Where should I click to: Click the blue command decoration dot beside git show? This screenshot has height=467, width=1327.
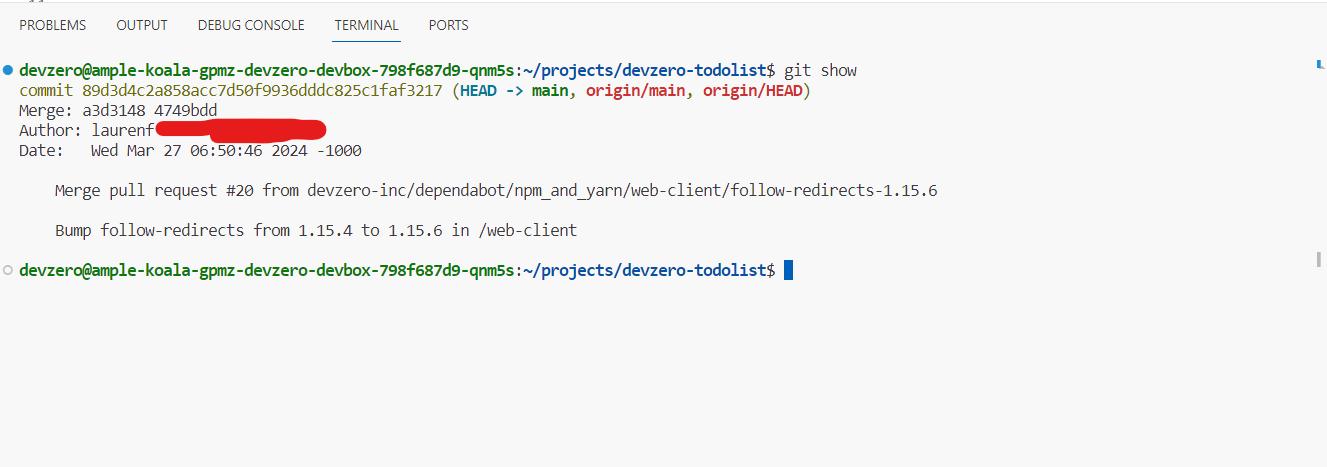point(8,70)
